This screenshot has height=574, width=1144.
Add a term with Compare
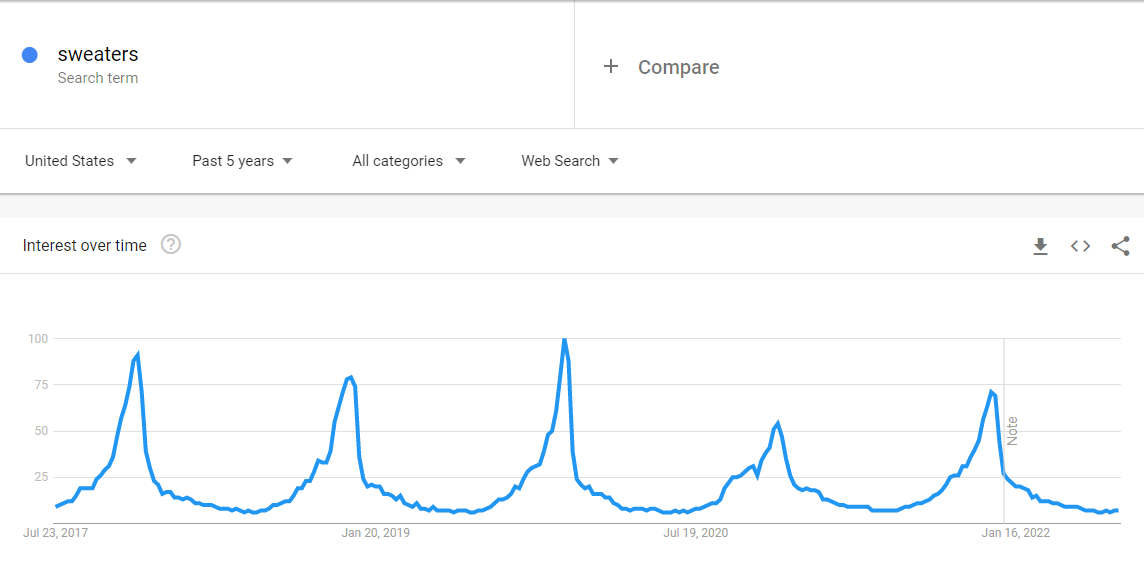(x=679, y=67)
